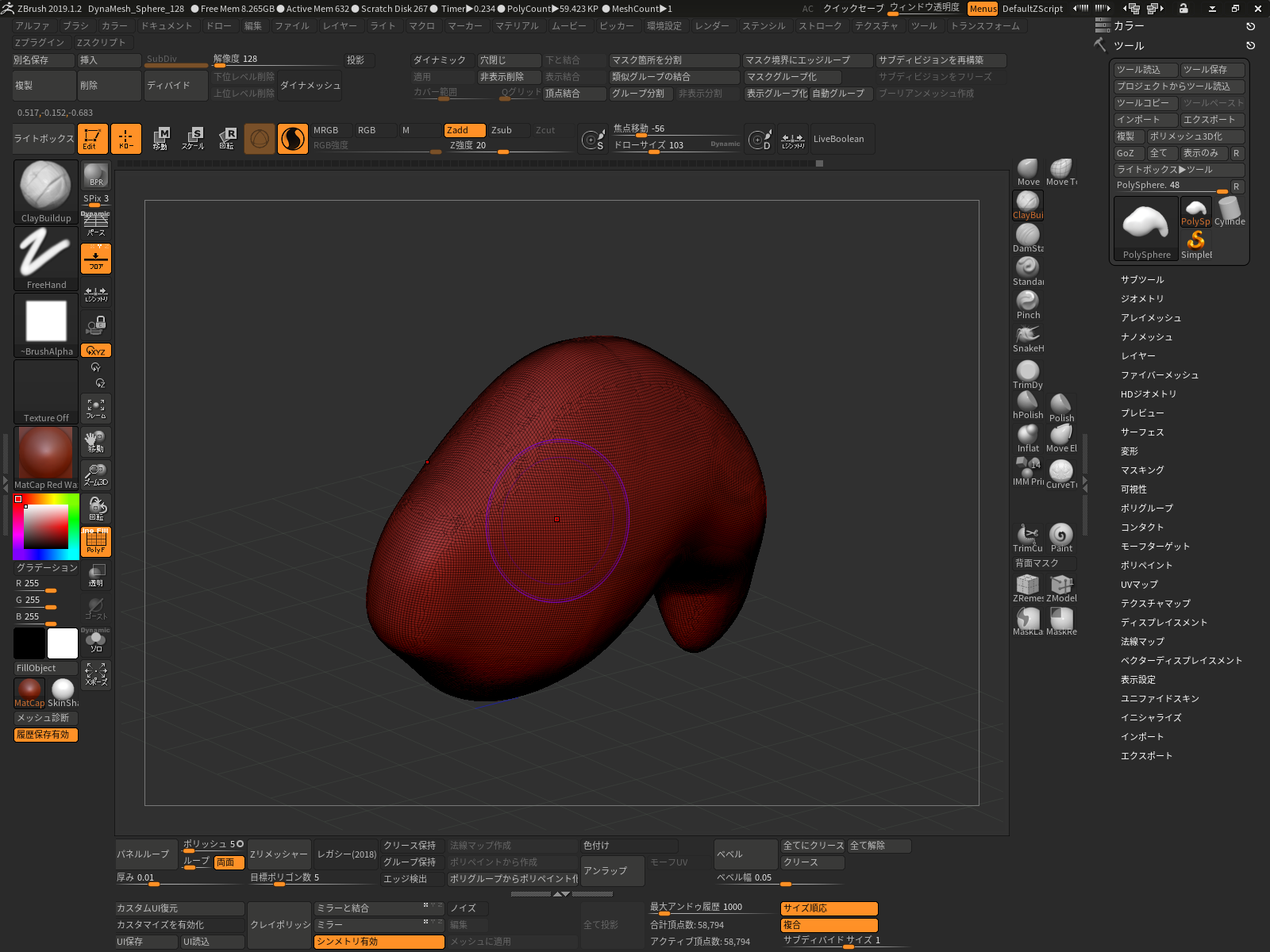1270x952 pixels.
Task: Select the SkinShade material sphere
Action: pyautogui.click(x=63, y=693)
